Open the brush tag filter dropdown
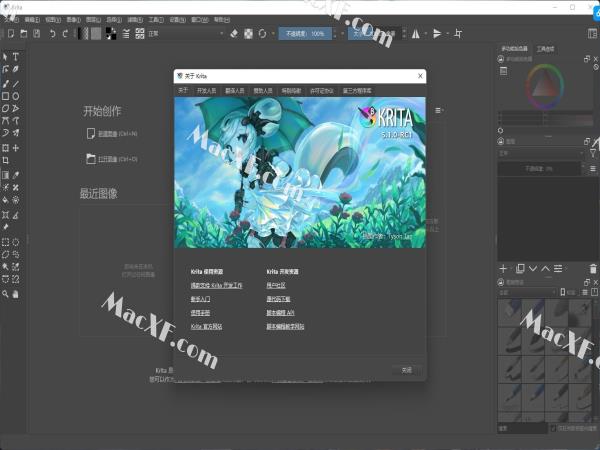 click(x=527, y=292)
